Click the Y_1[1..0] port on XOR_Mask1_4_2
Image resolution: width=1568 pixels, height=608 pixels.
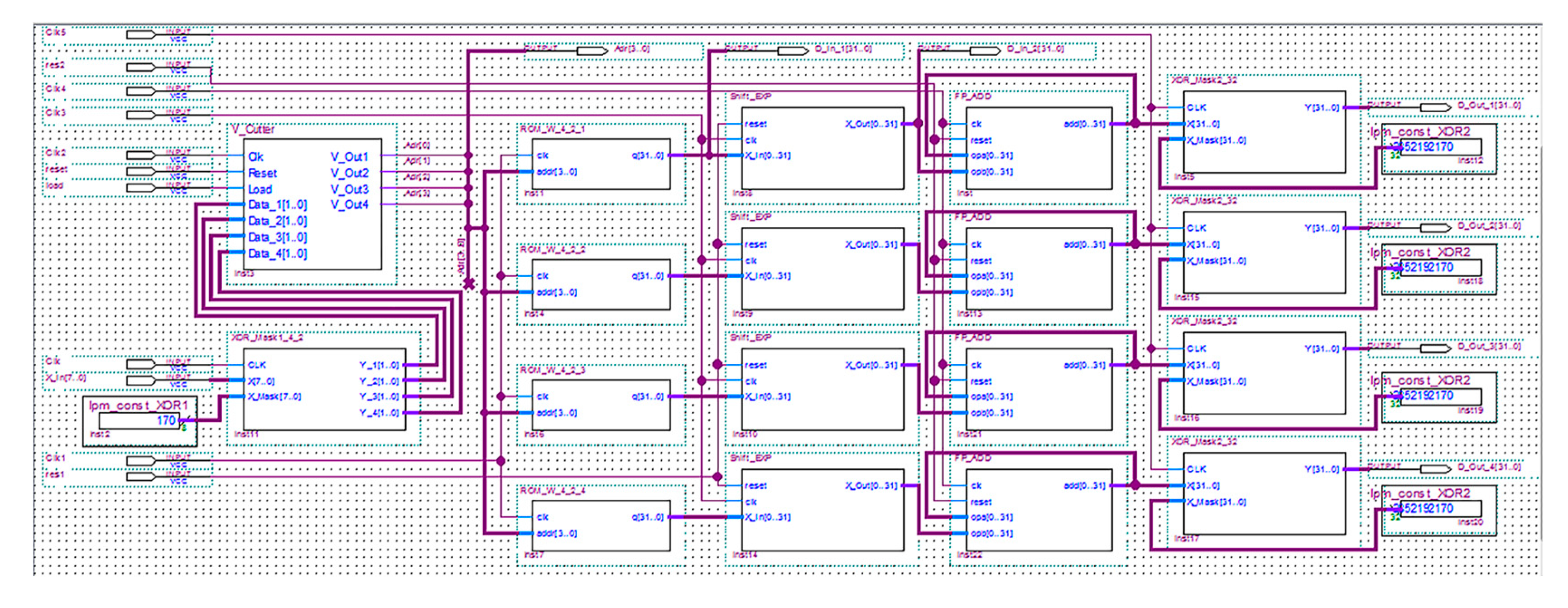[x=379, y=365]
